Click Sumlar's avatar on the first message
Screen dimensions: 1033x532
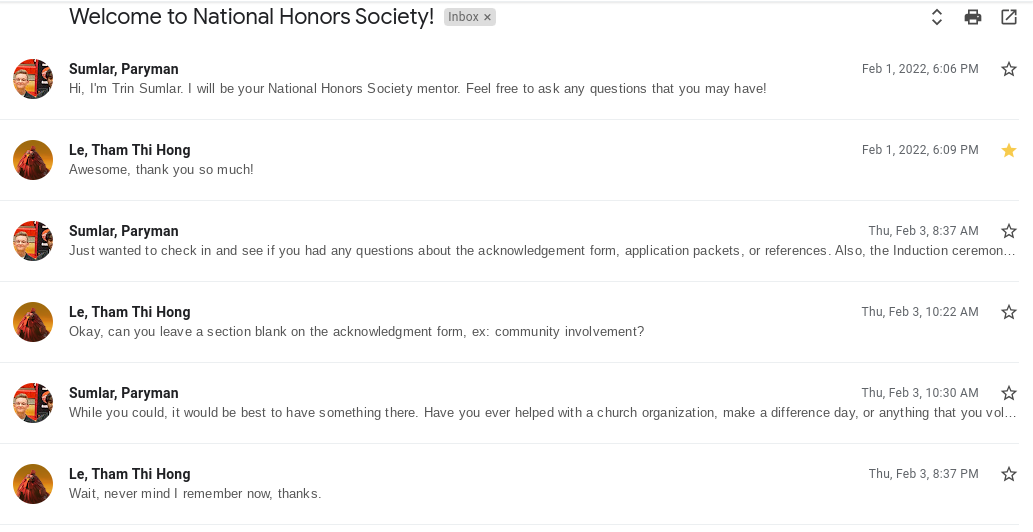pos(33,79)
